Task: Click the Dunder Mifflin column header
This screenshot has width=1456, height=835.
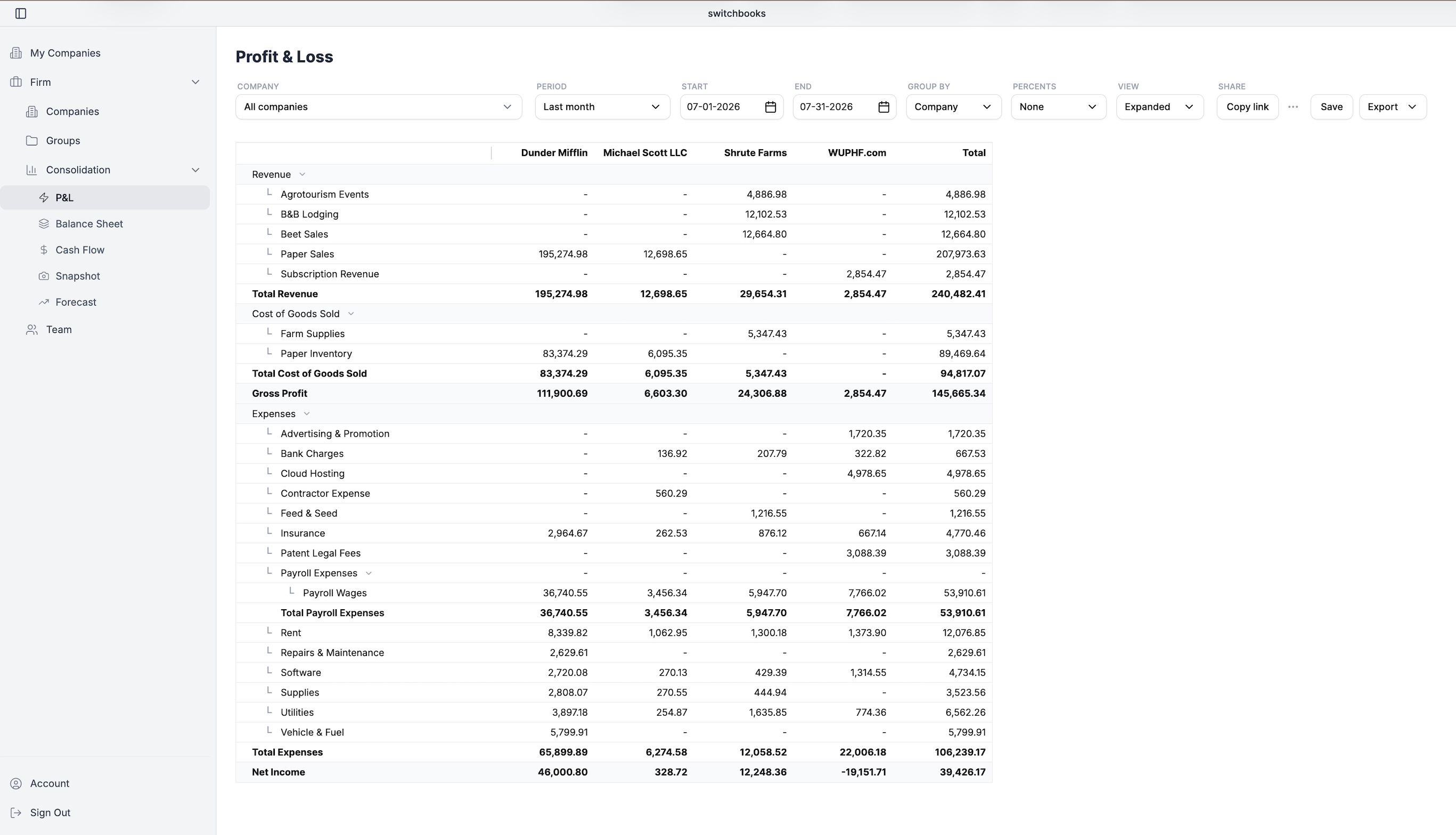Action: [554, 152]
